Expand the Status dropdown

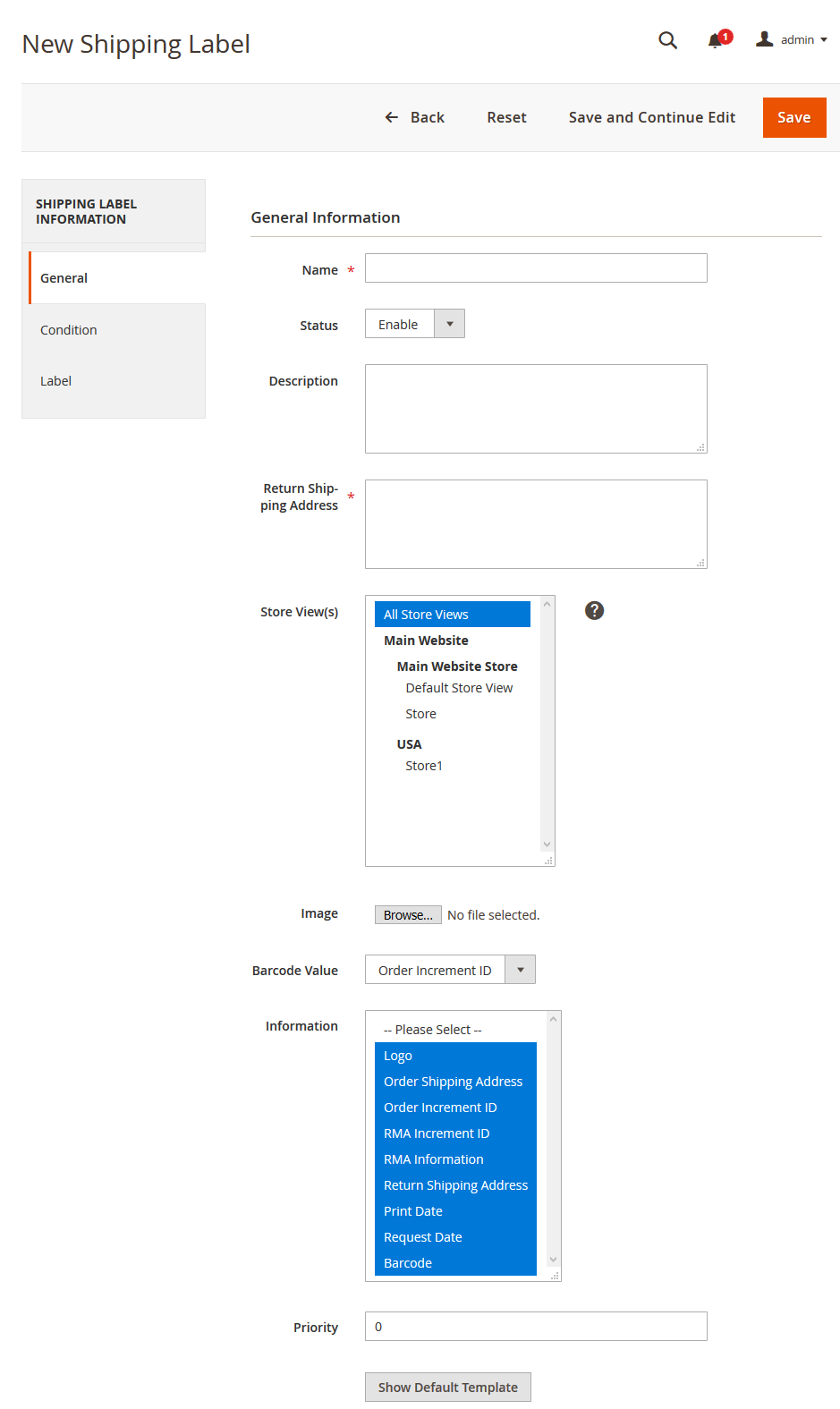(415, 324)
